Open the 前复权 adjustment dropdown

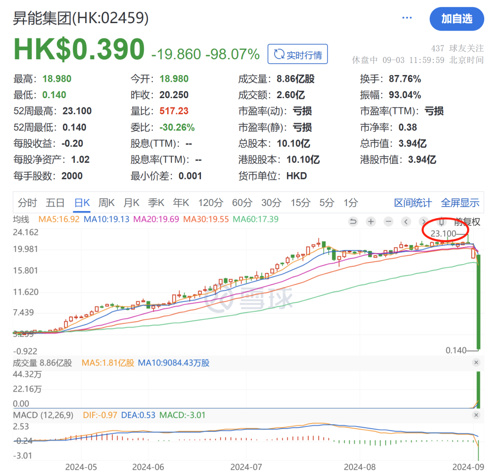coord(467,222)
